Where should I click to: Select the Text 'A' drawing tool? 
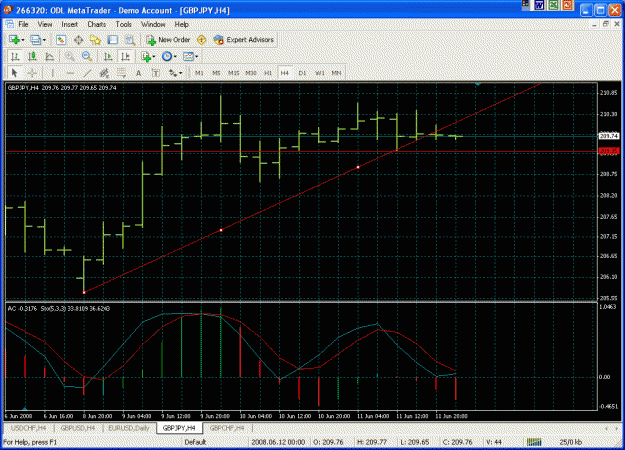click(x=138, y=73)
